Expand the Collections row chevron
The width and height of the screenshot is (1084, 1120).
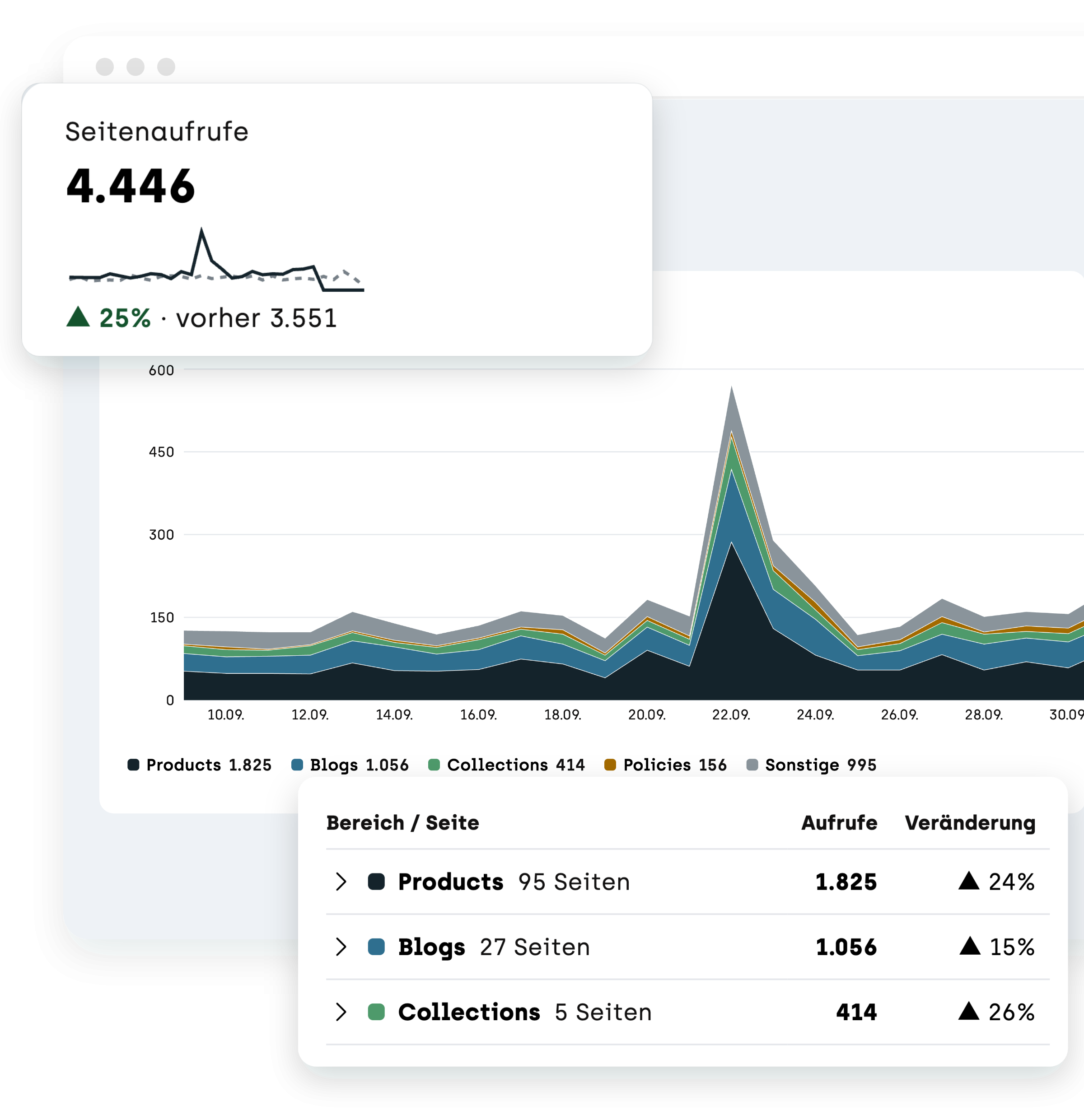coord(341,1012)
